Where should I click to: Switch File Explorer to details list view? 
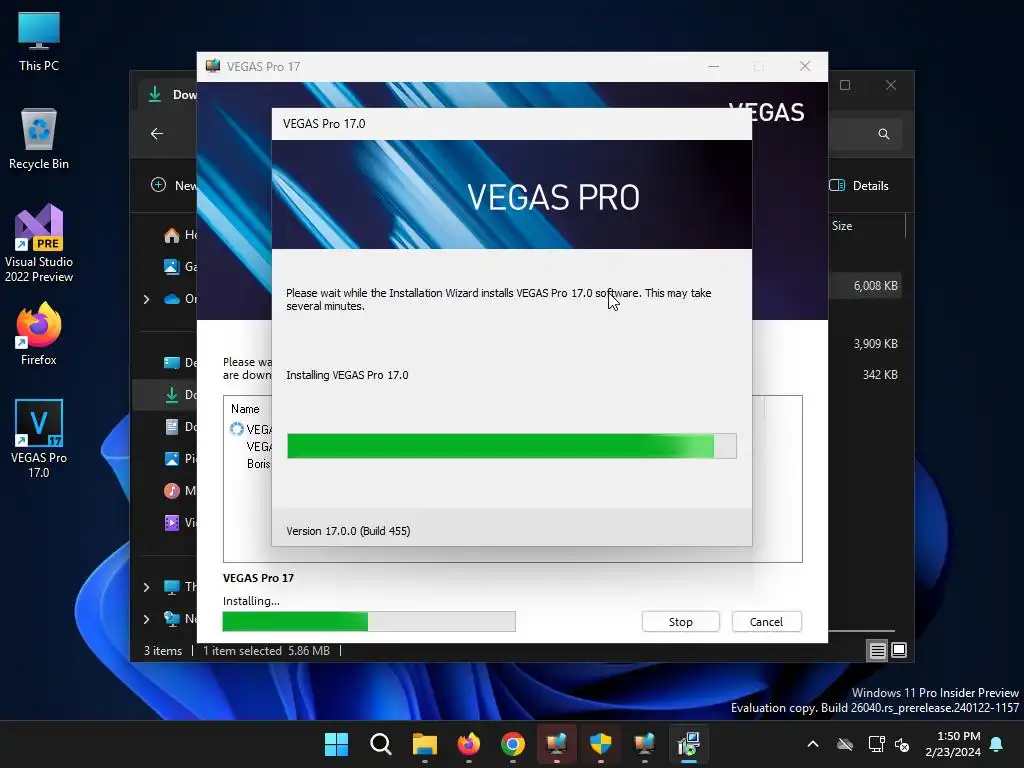click(877, 650)
